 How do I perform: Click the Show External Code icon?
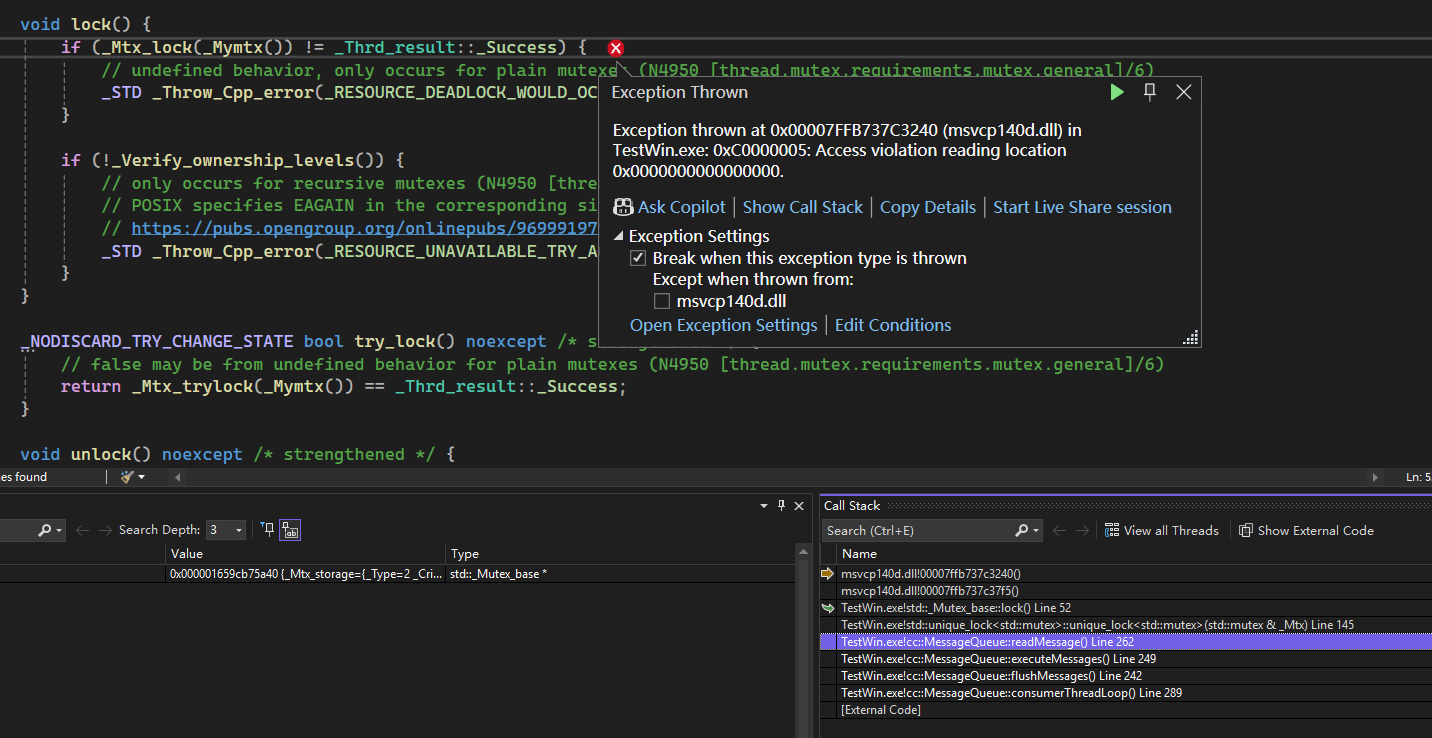tap(1246, 530)
